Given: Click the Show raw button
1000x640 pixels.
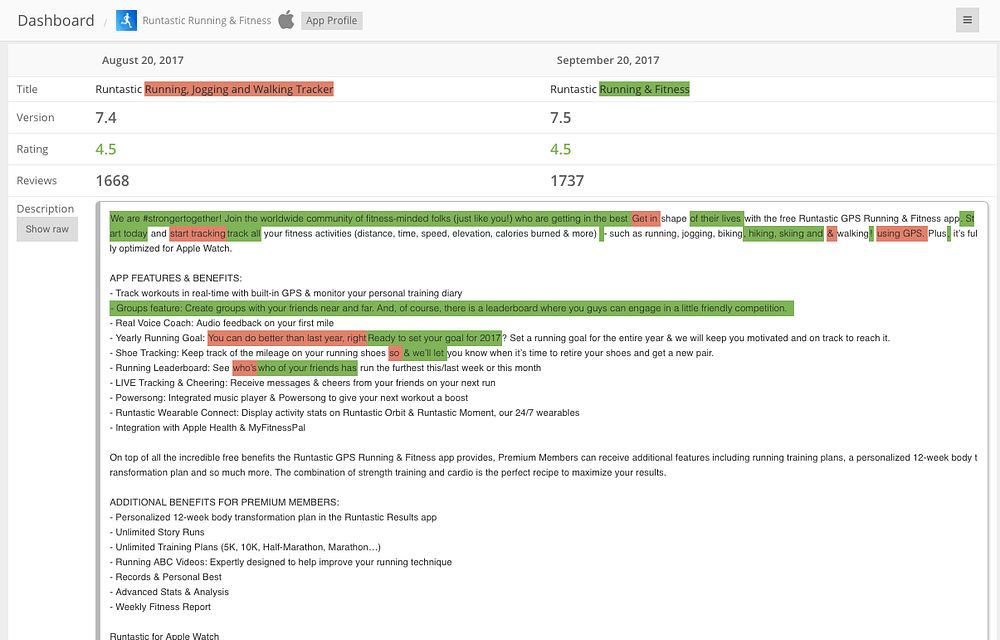Looking at the screenshot, I should 47,229.
